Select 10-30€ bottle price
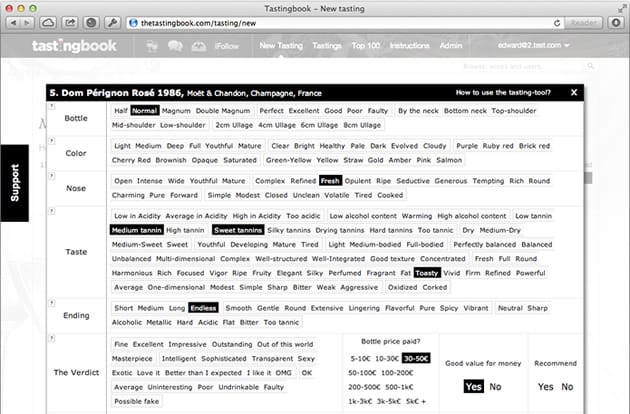The height and width of the screenshot is (414, 630). [x=387, y=358]
